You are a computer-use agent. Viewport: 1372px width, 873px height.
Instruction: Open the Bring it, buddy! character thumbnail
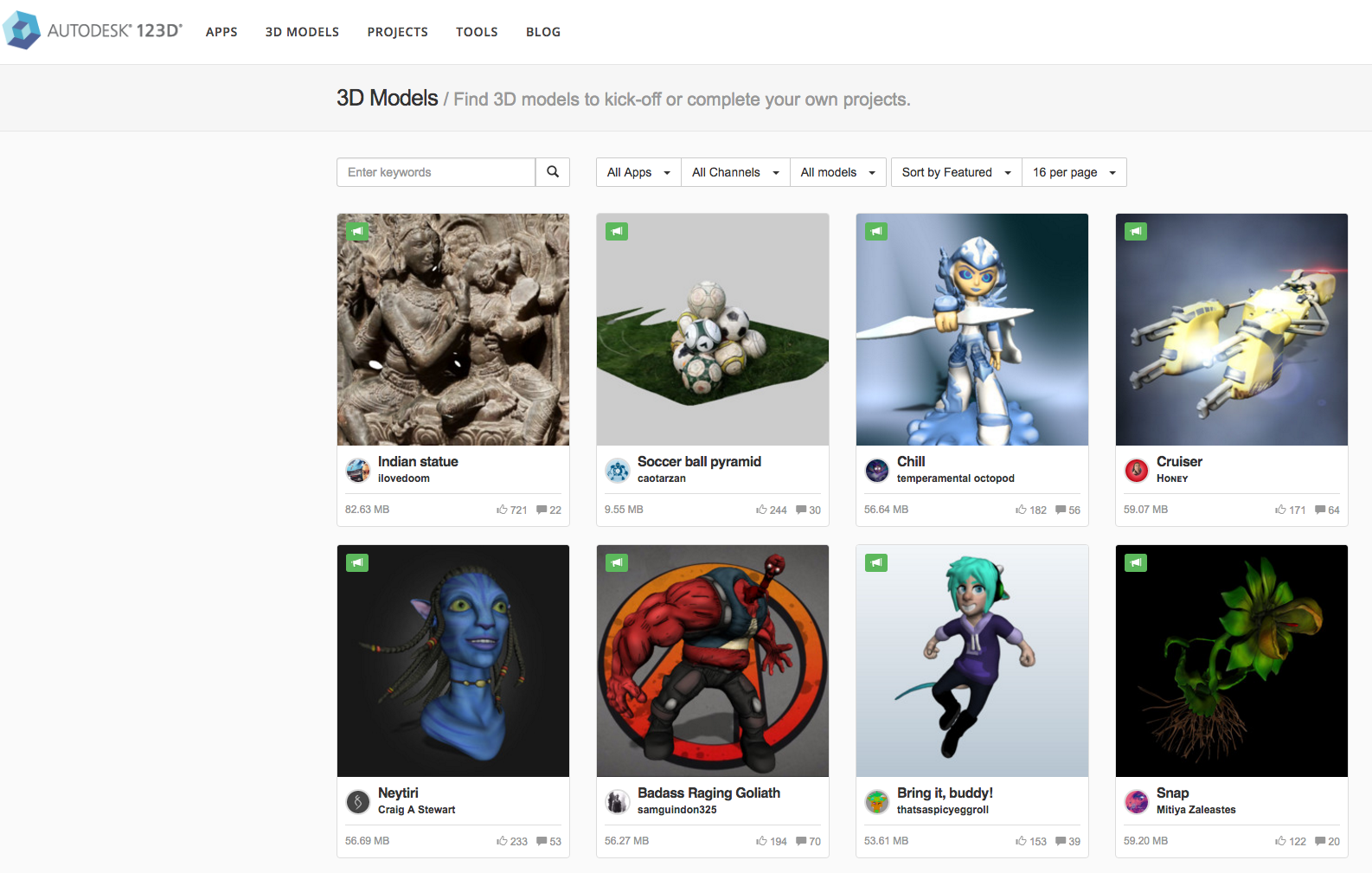tap(972, 661)
